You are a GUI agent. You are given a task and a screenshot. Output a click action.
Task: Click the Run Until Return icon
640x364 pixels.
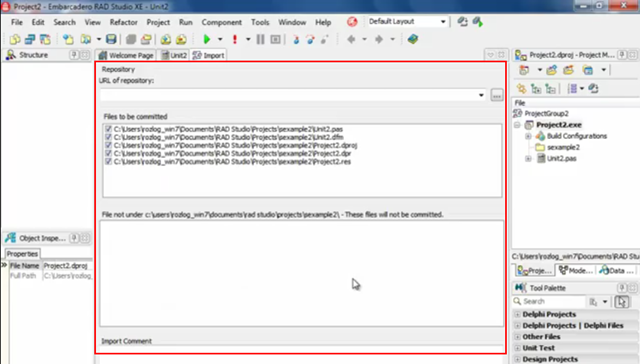pyautogui.click(x=325, y=39)
